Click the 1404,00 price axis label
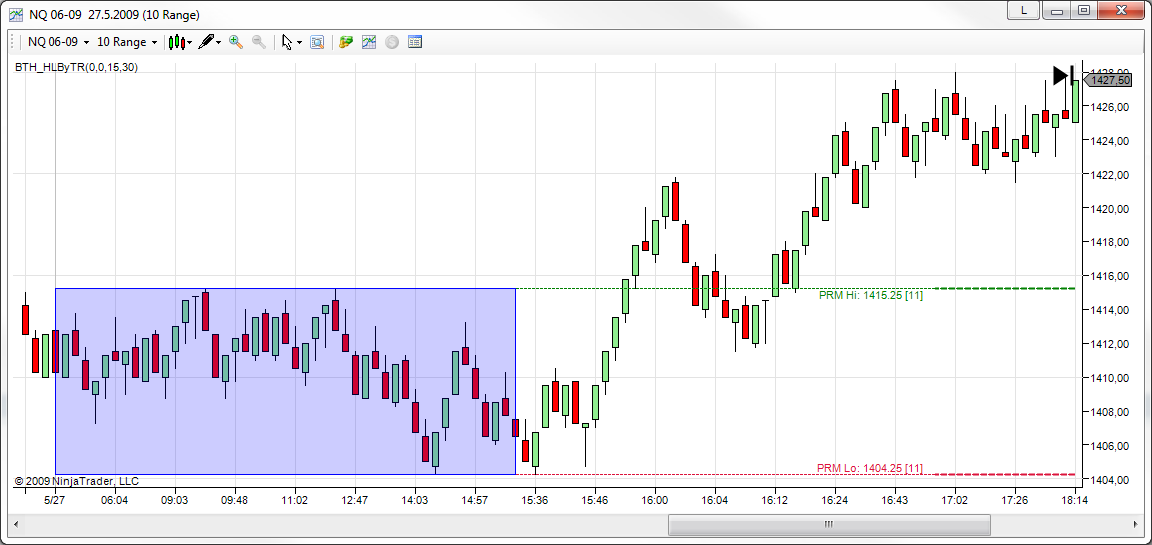This screenshot has height=545, width=1152. (1109, 480)
